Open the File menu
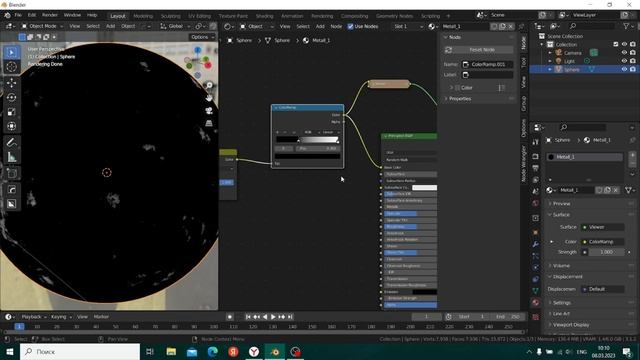Viewport: 640px width, 360px height. [x=18, y=15]
